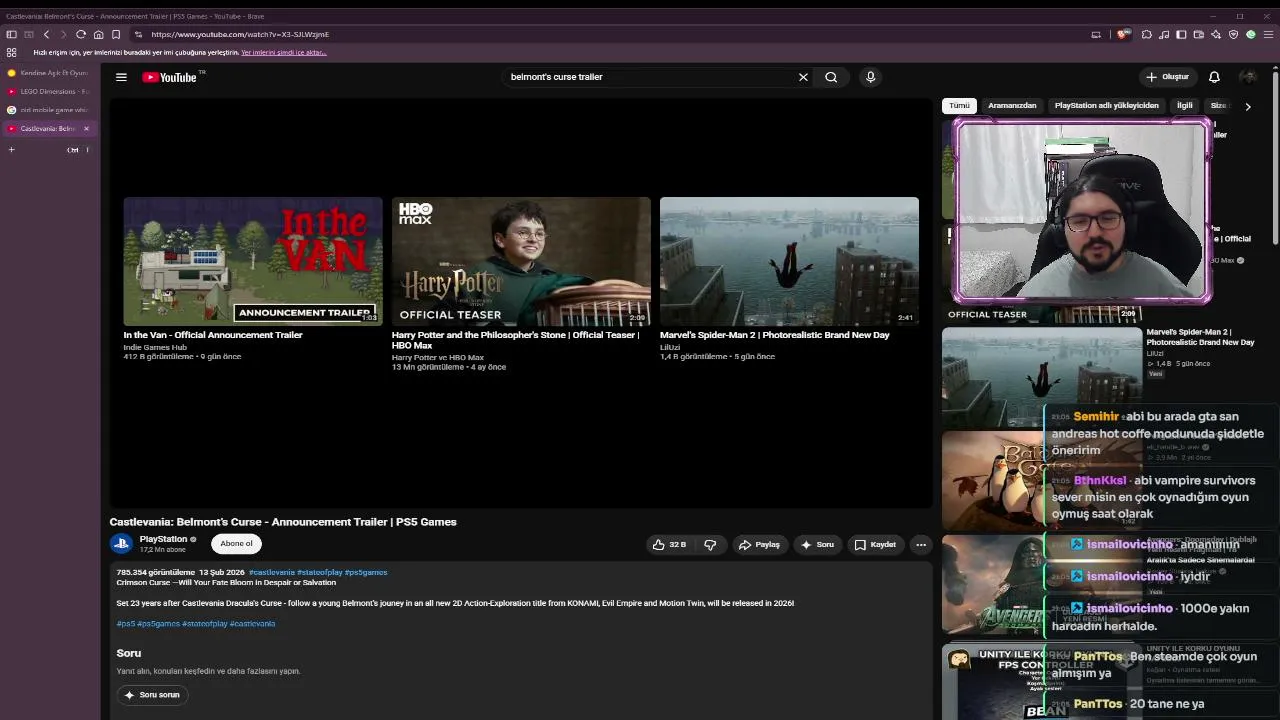Click the search magnifier button
Viewport: 1280px width, 720px height.
tap(831, 77)
